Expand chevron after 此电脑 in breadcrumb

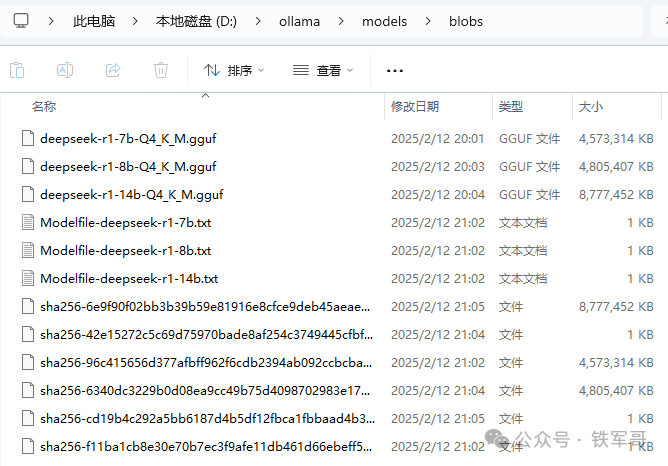point(135,21)
